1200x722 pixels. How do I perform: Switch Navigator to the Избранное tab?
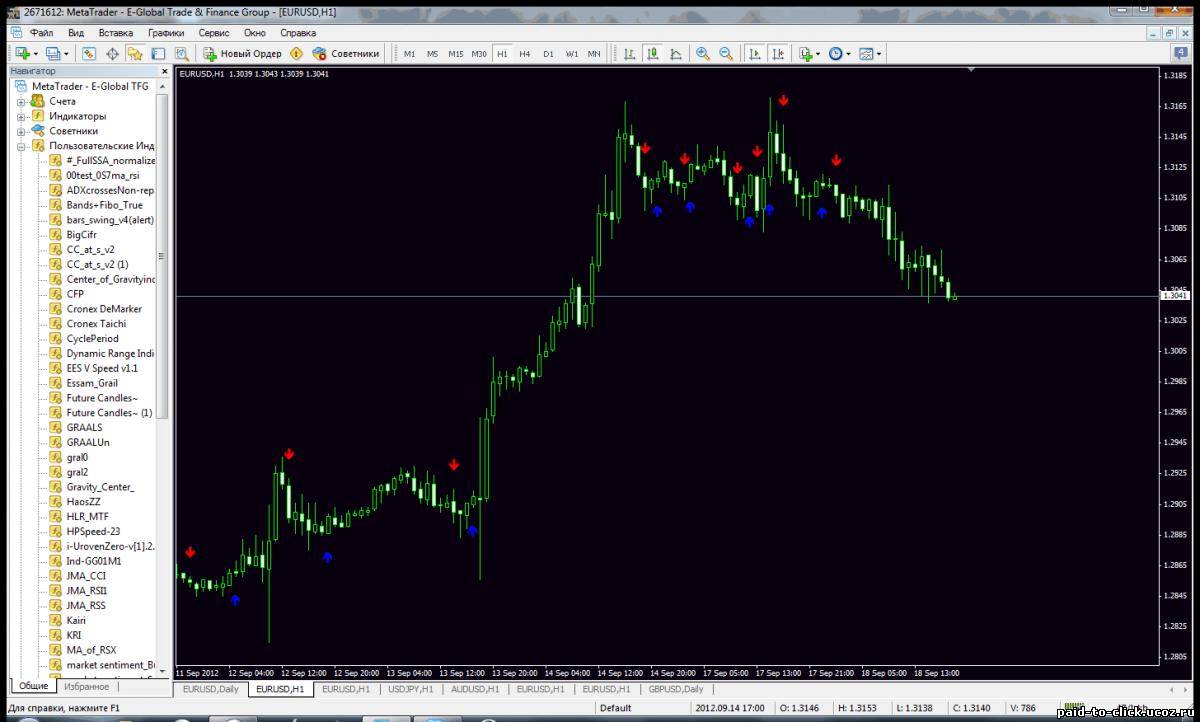86,686
